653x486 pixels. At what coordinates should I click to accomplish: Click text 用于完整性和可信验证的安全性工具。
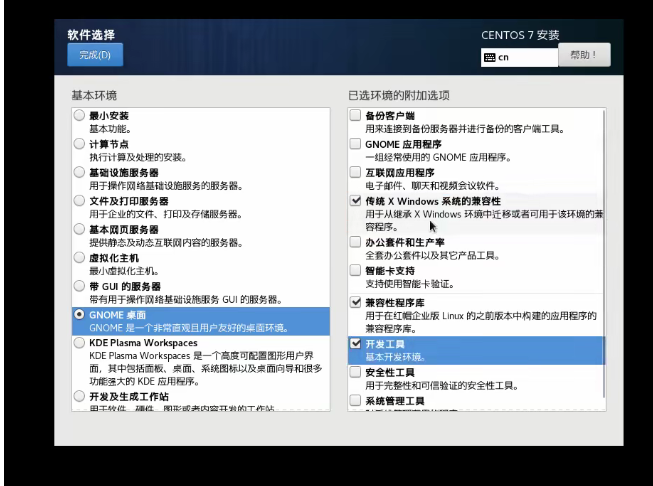coord(442,386)
